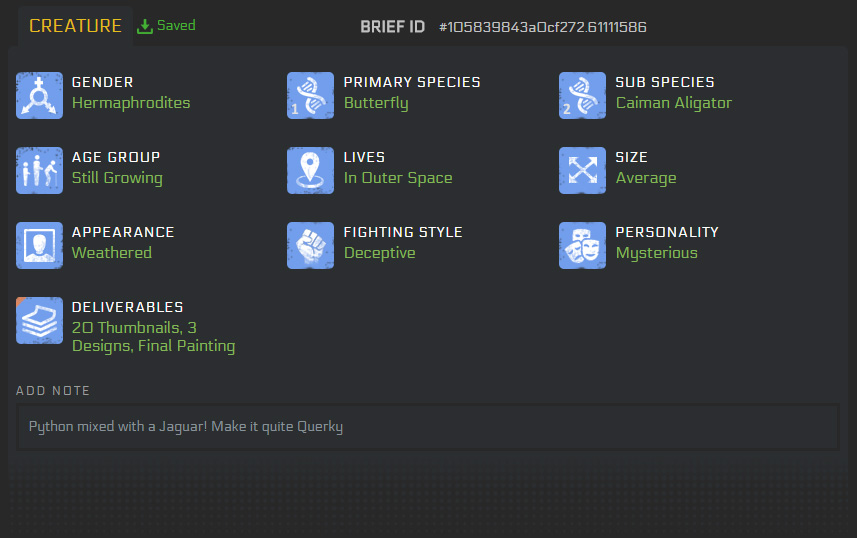Image resolution: width=857 pixels, height=538 pixels.
Task: Click the Saved download icon
Action: coord(144,26)
